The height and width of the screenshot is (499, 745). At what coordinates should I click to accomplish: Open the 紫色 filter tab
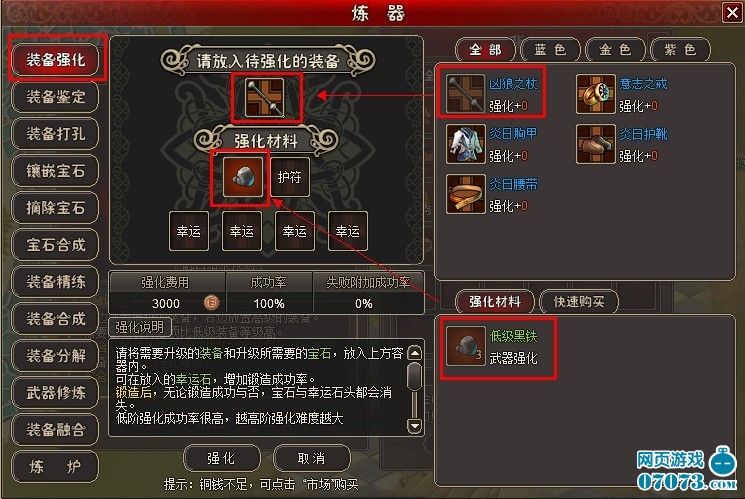point(680,49)
